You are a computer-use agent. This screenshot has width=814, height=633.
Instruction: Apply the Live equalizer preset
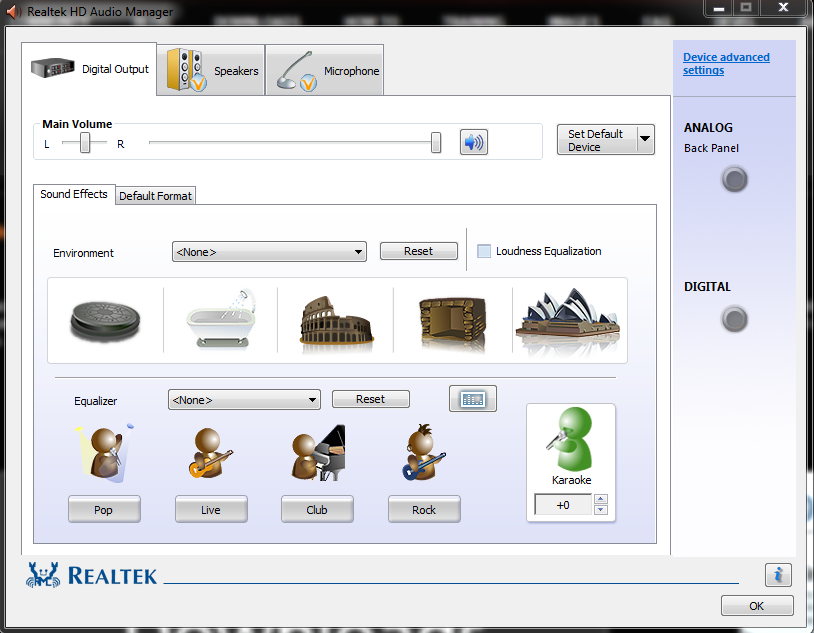point(211,509)
